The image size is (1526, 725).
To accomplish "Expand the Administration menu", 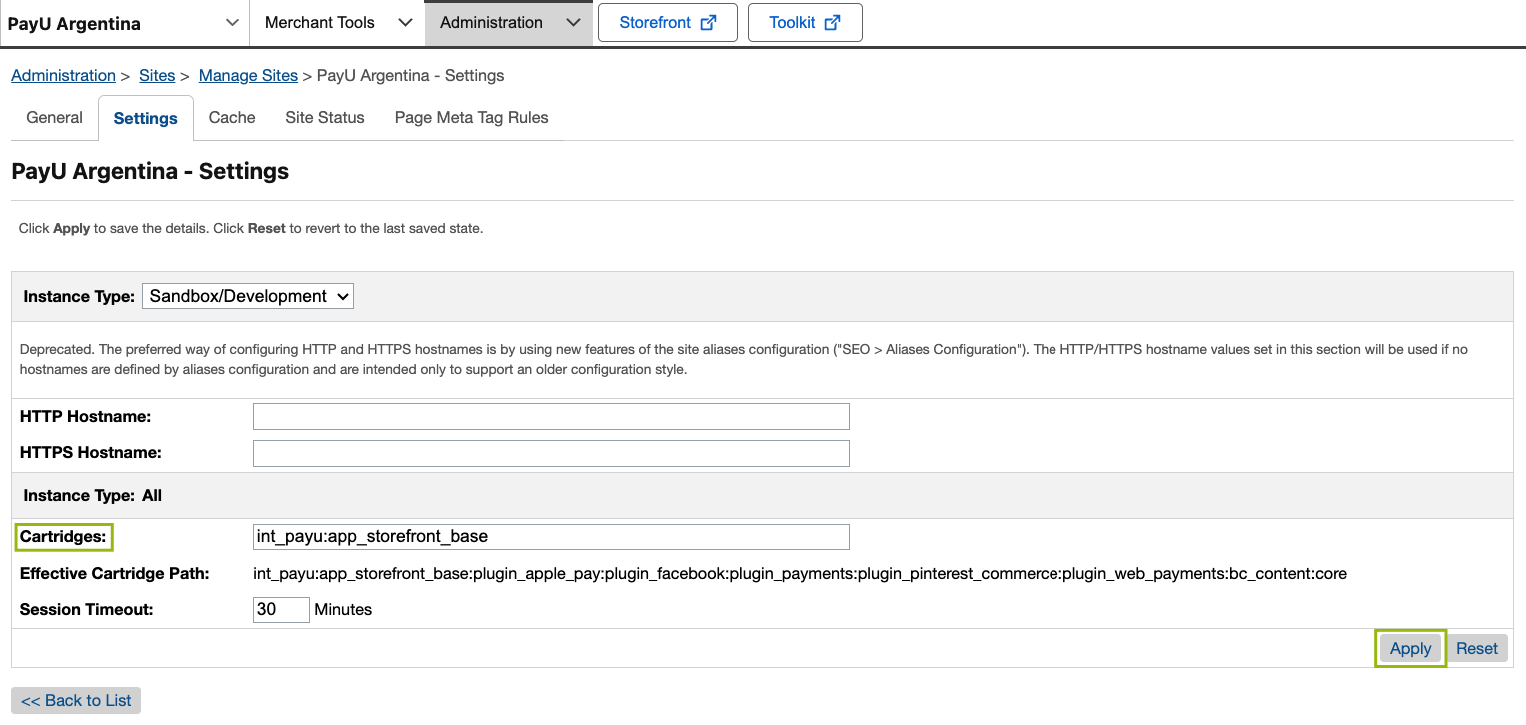I will point(508,23).
